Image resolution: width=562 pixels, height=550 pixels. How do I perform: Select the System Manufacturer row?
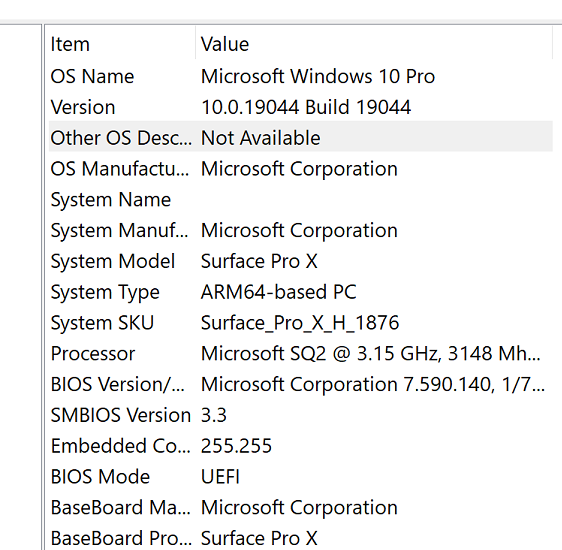click(x=300, y=230)
